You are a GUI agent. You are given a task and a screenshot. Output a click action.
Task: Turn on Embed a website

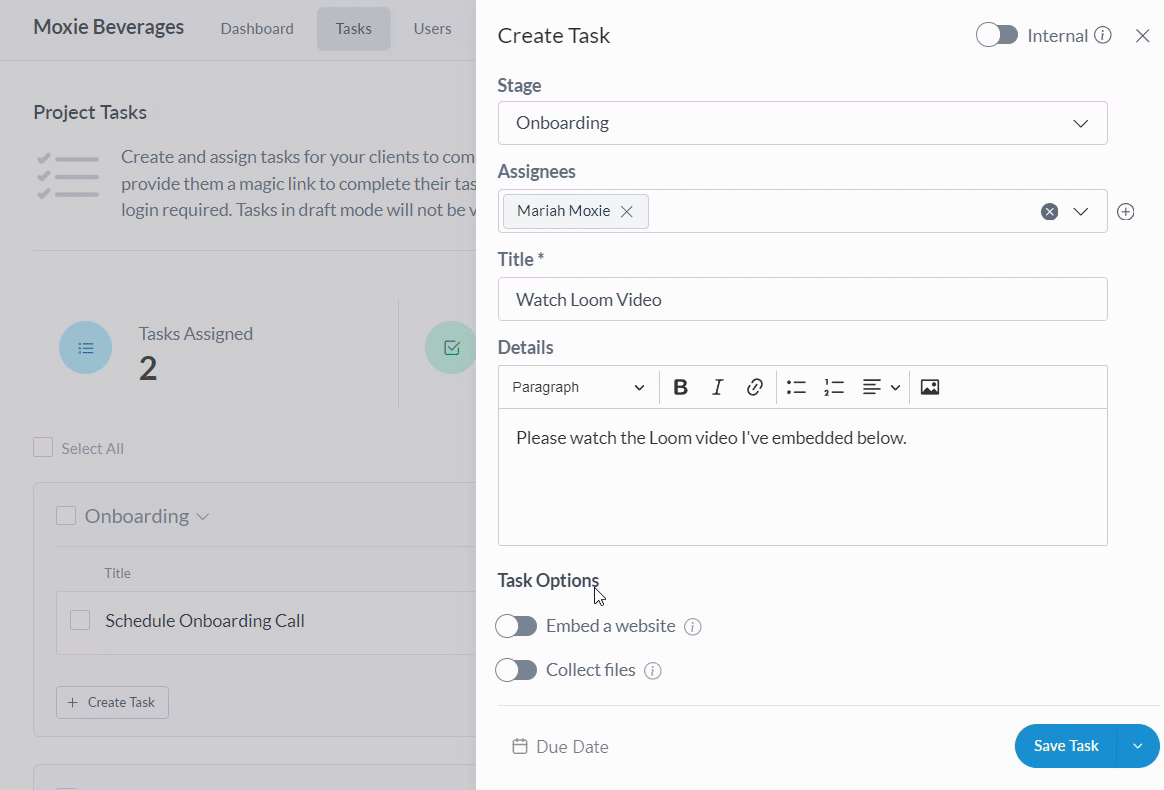pyautogui.click(x=516, y=627)
